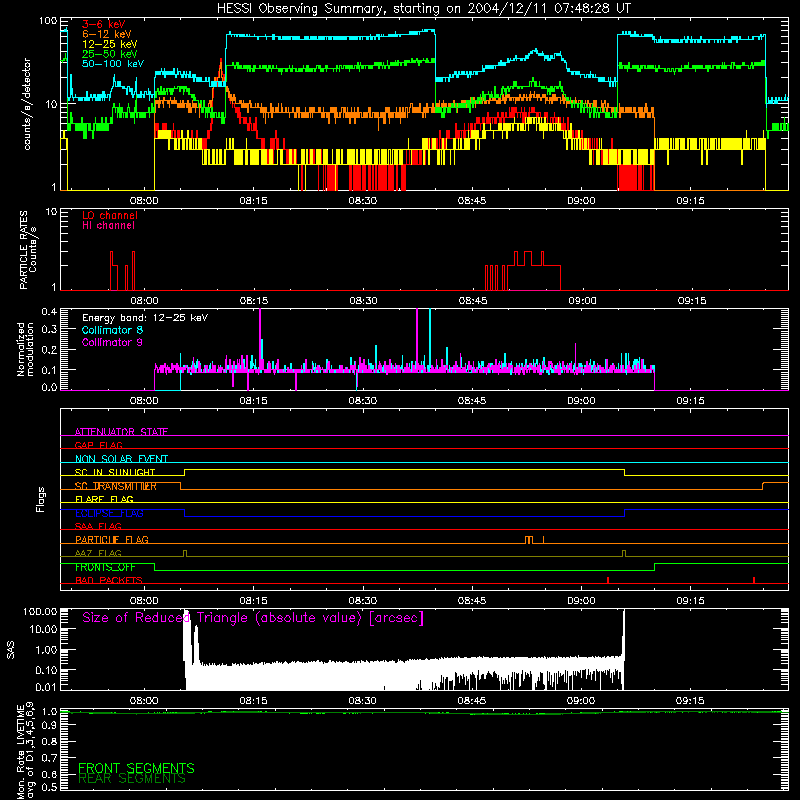800x800 pixels.
Task: Select the 3-6 keV legend label
Action: coord(104,24)
